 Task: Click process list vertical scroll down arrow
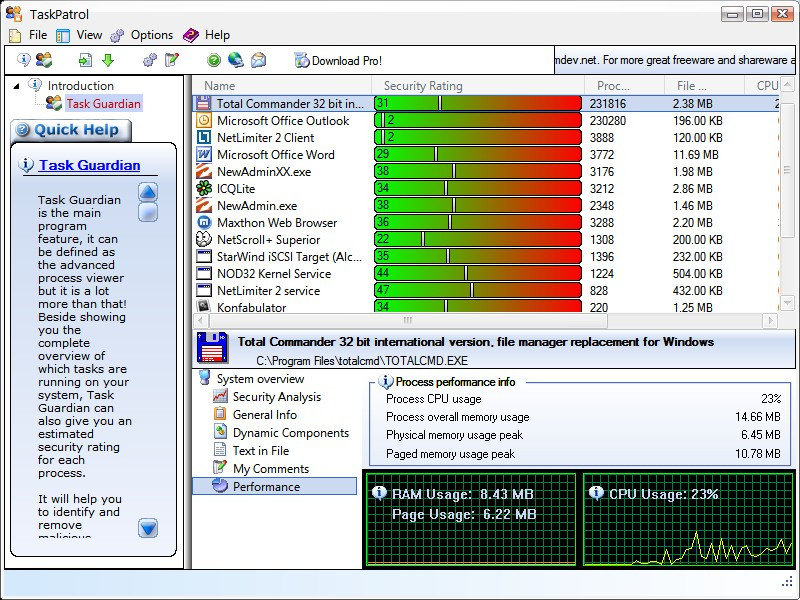[787, 303]
